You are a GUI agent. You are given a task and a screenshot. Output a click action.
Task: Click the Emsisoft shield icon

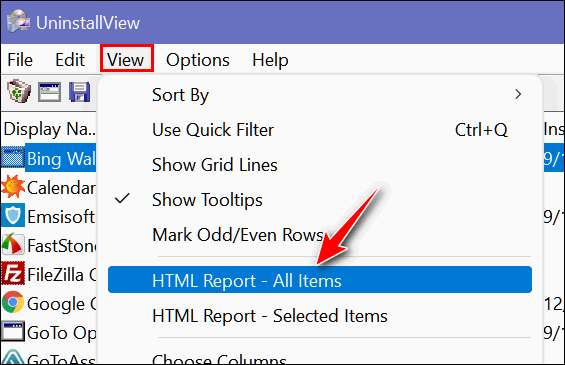point(13,216)
